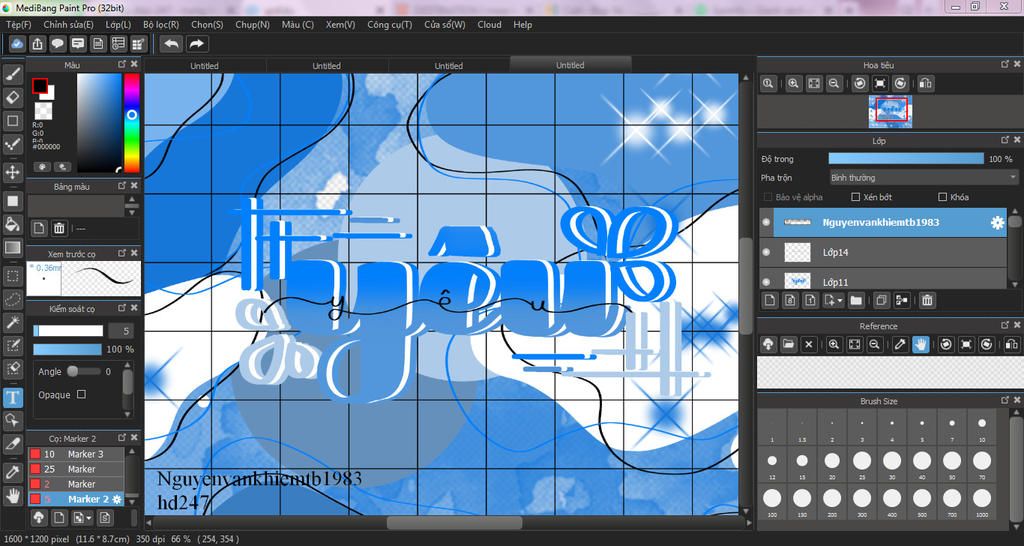Image resolution: width=1024 pixels, height=546 pixels.
Task: Select the Hand tool in left toolbar
Action: [x=12, y=495]
